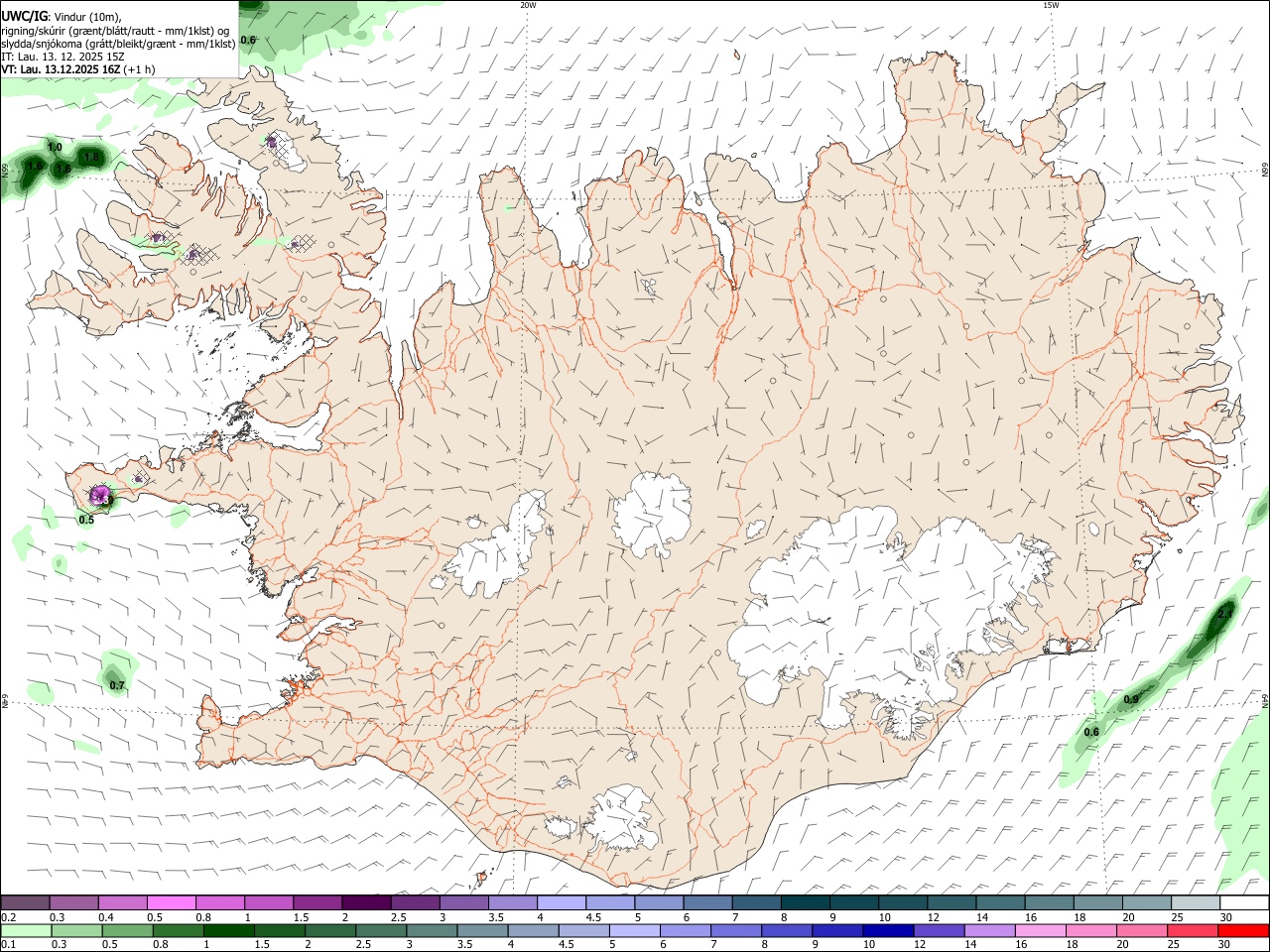Click the 0.9 precipitation value off southeast coast
Viewport: 1270px width, 952px height.
pyautogui.click(x=1131, y=700)
